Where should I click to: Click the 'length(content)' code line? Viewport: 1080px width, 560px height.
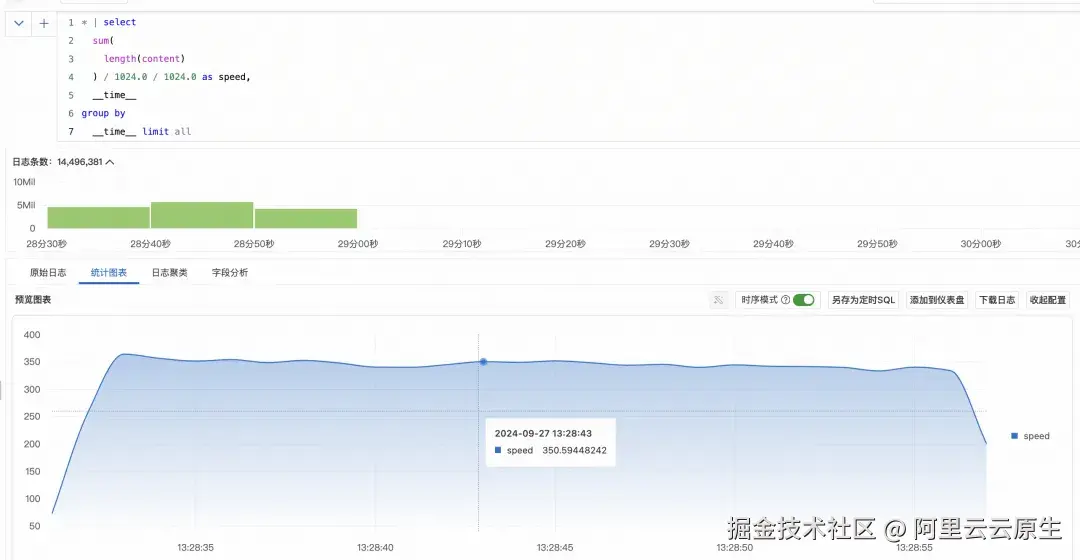point(145,59)
